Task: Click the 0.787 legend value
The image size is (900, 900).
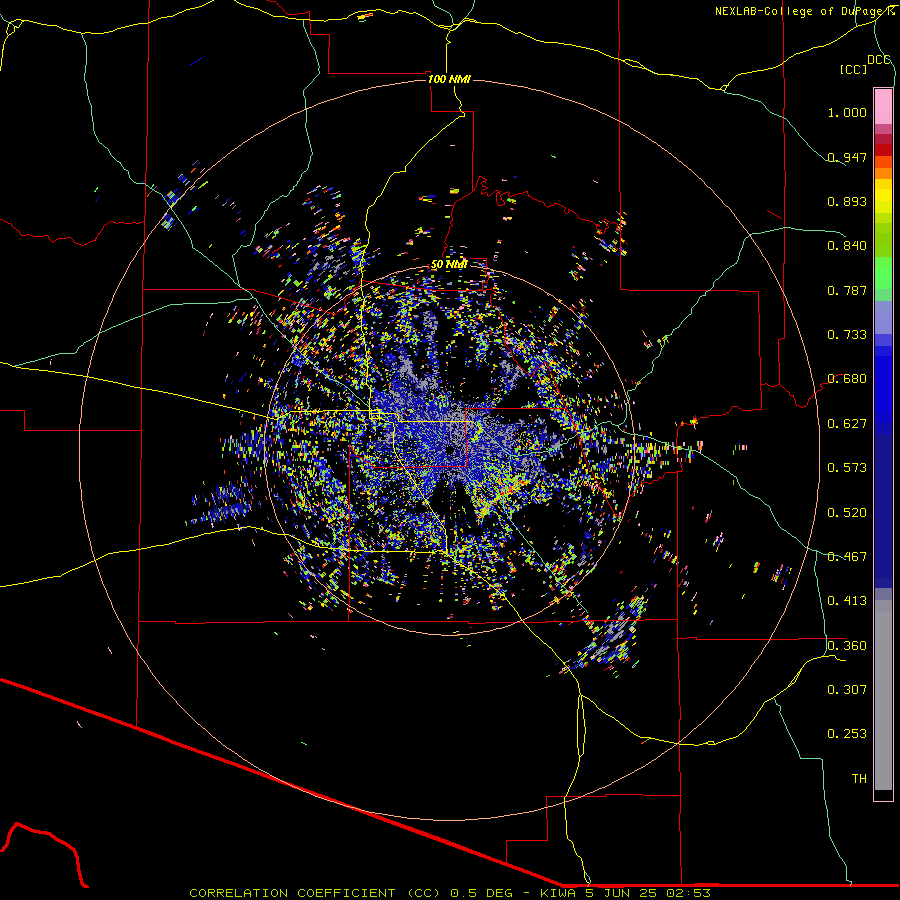Action: (847, 290)
